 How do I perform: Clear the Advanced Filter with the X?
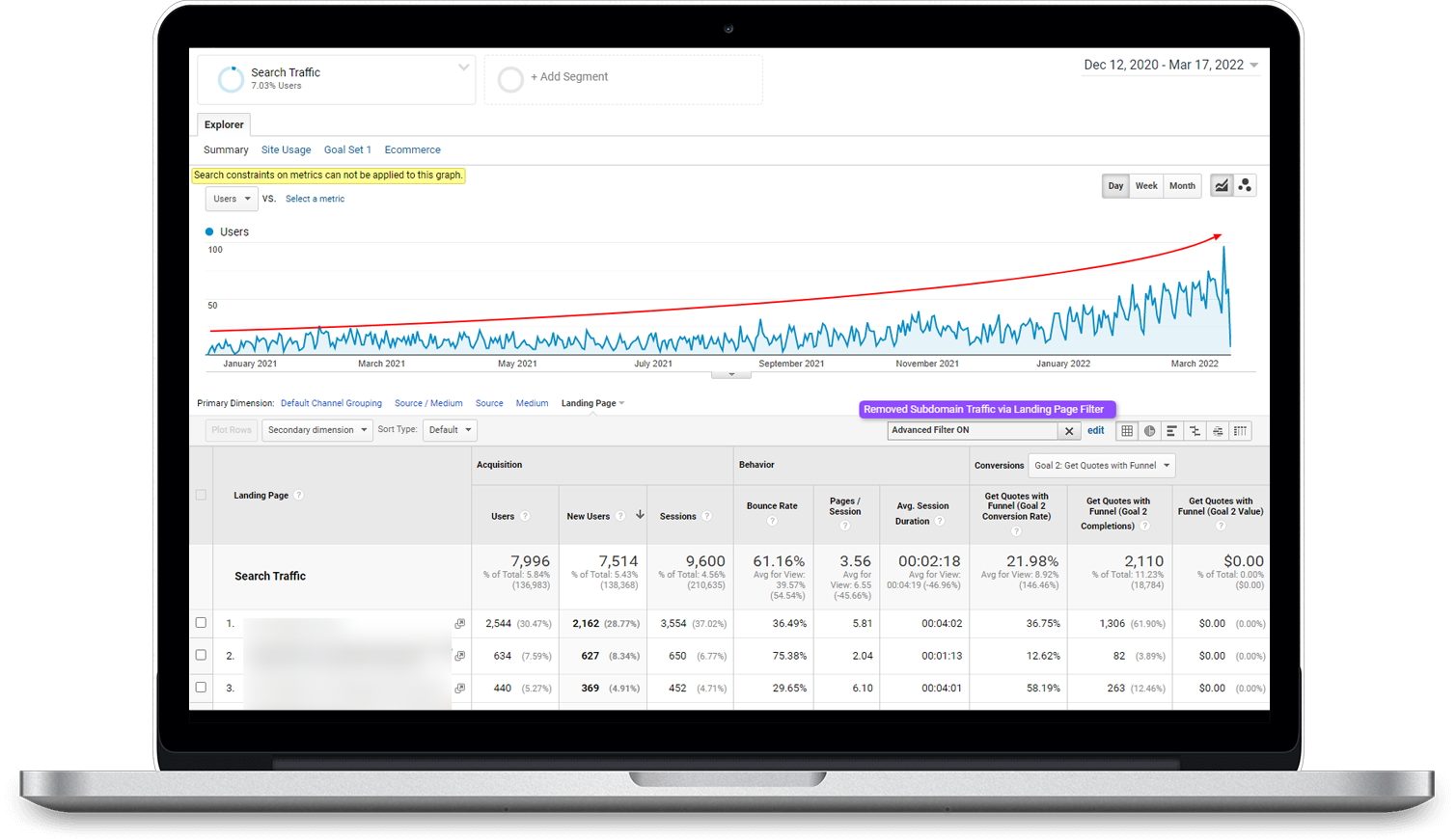pos(1069,431)
